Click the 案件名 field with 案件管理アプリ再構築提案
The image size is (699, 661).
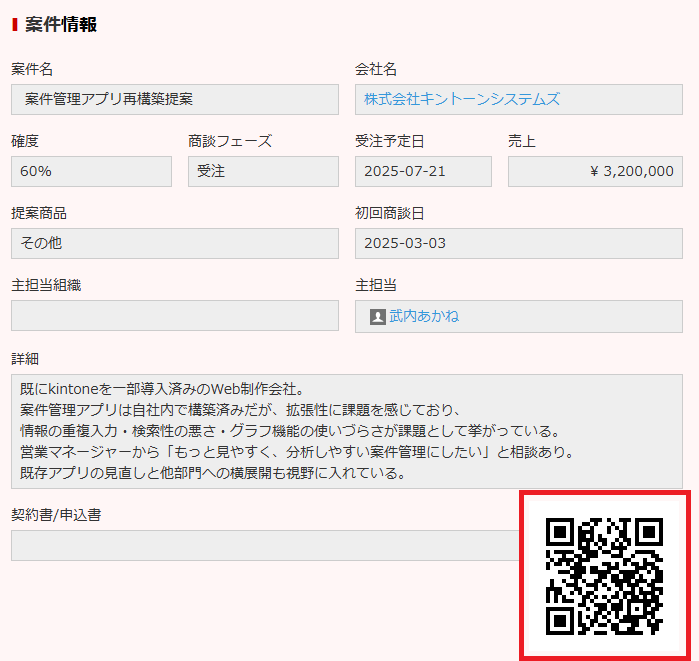click(175, 99)
